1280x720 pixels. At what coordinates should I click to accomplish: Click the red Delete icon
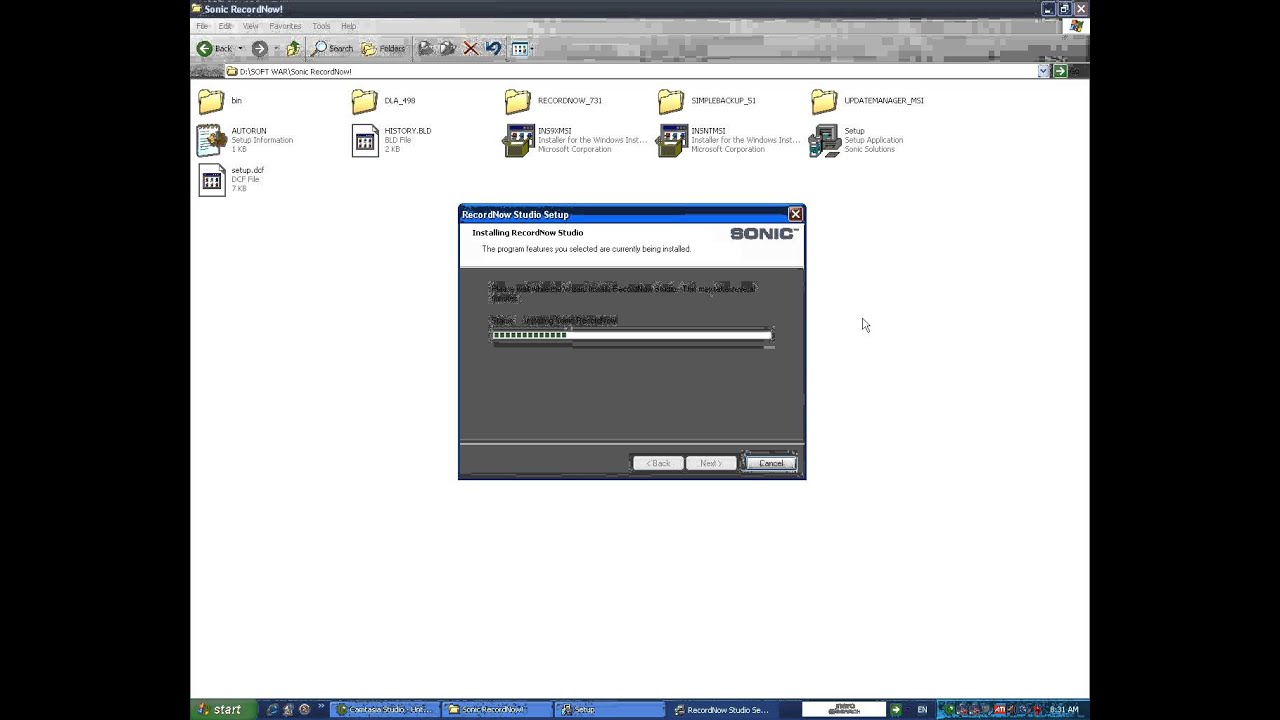[x=470, y=48]
